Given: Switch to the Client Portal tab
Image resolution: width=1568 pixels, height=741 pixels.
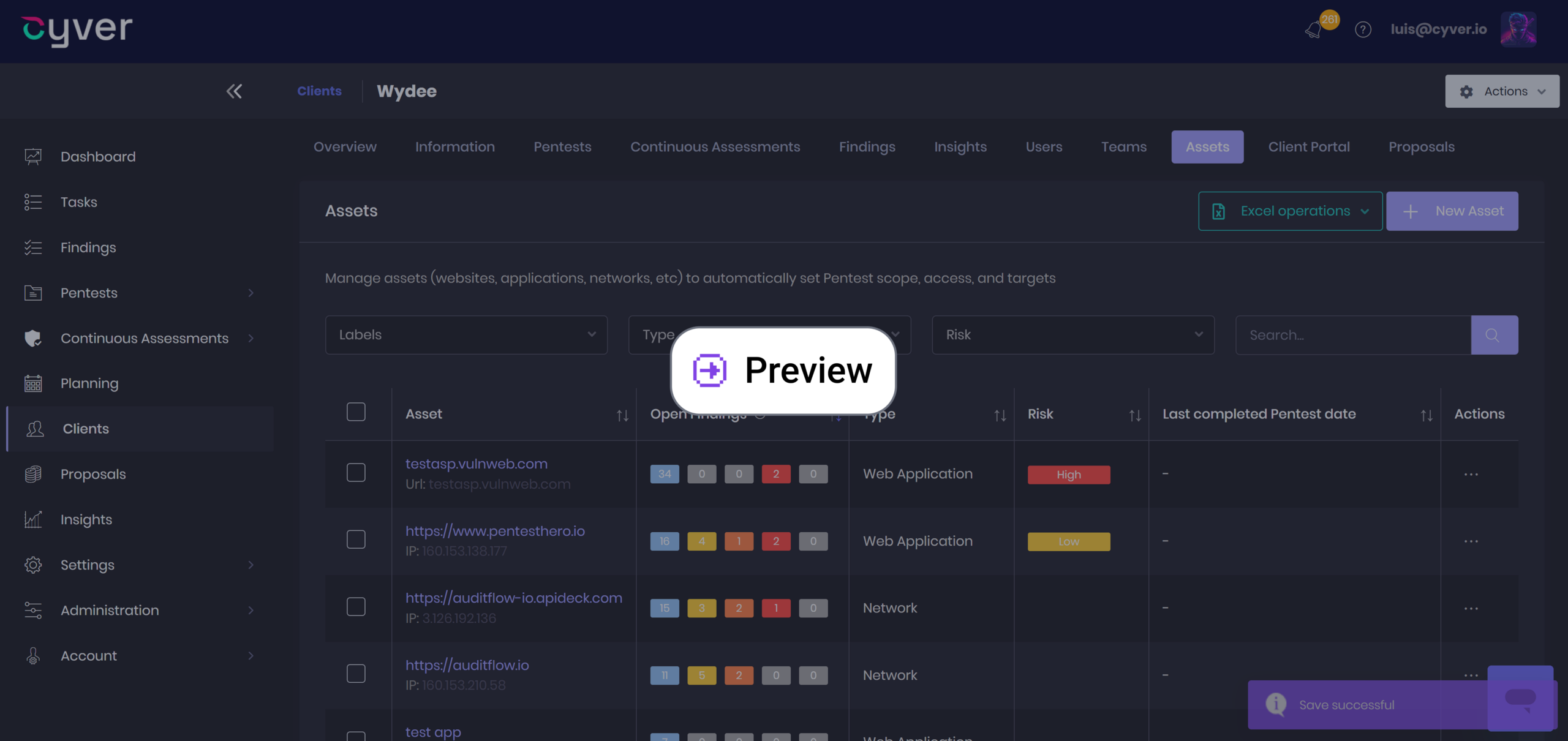Looking at the screenshot, I should click(x=1309, y=147).
